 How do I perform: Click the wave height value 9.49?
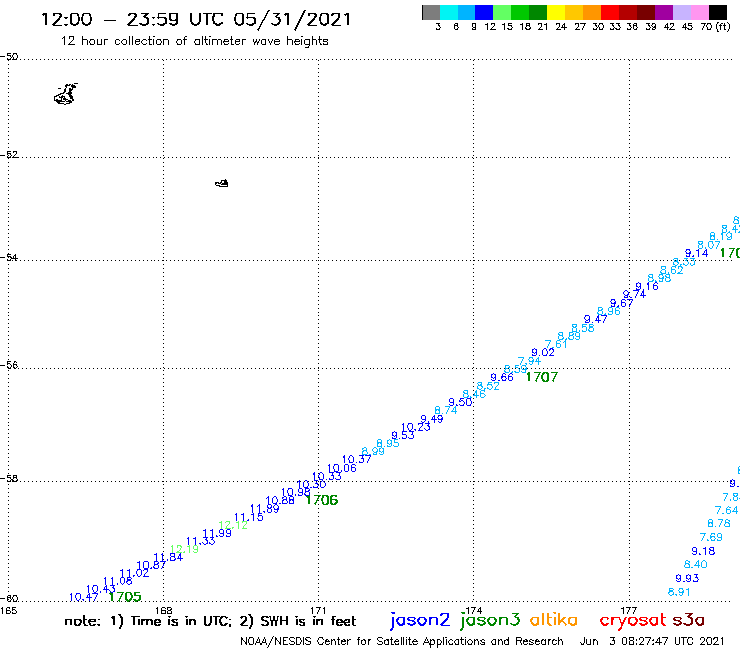click(432, 419)
